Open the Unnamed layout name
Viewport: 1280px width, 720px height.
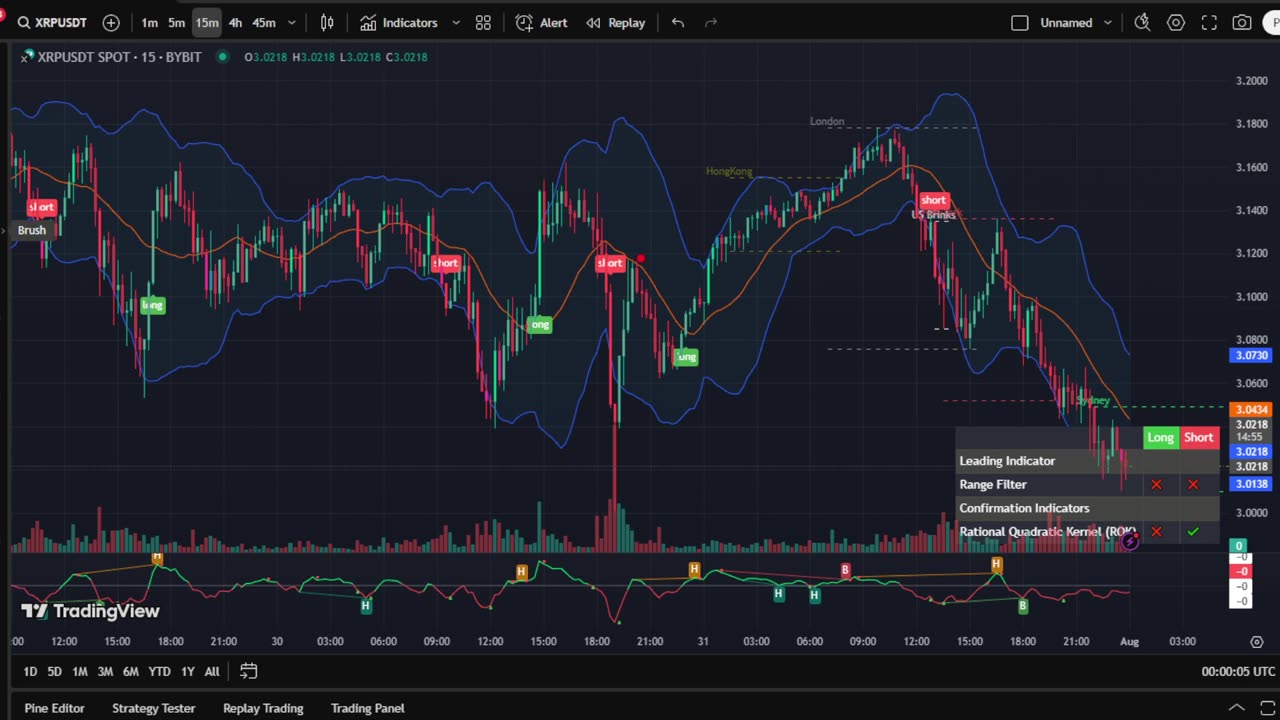1066,22
